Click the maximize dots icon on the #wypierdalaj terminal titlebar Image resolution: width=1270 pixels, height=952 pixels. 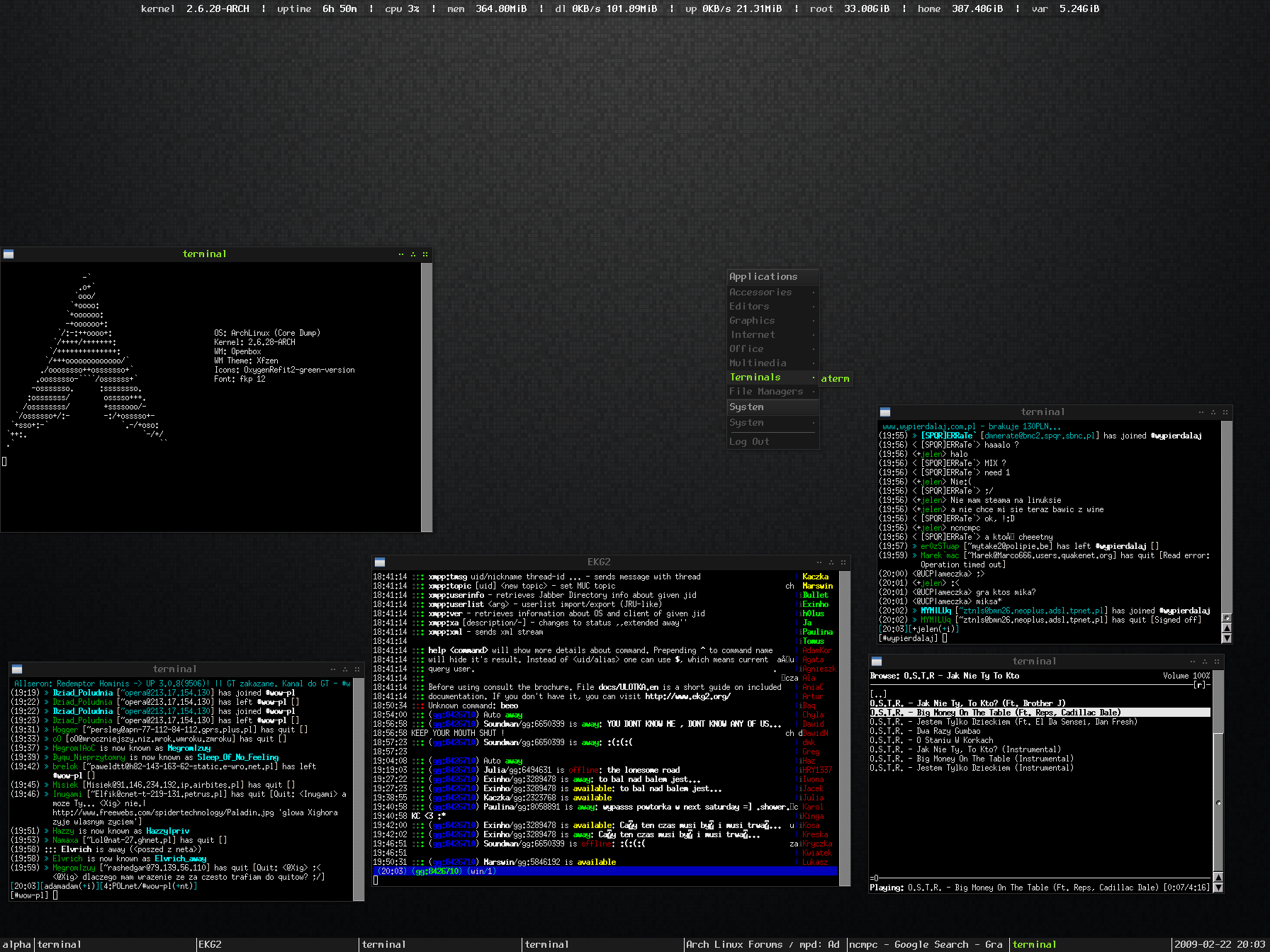point(1213,412)
